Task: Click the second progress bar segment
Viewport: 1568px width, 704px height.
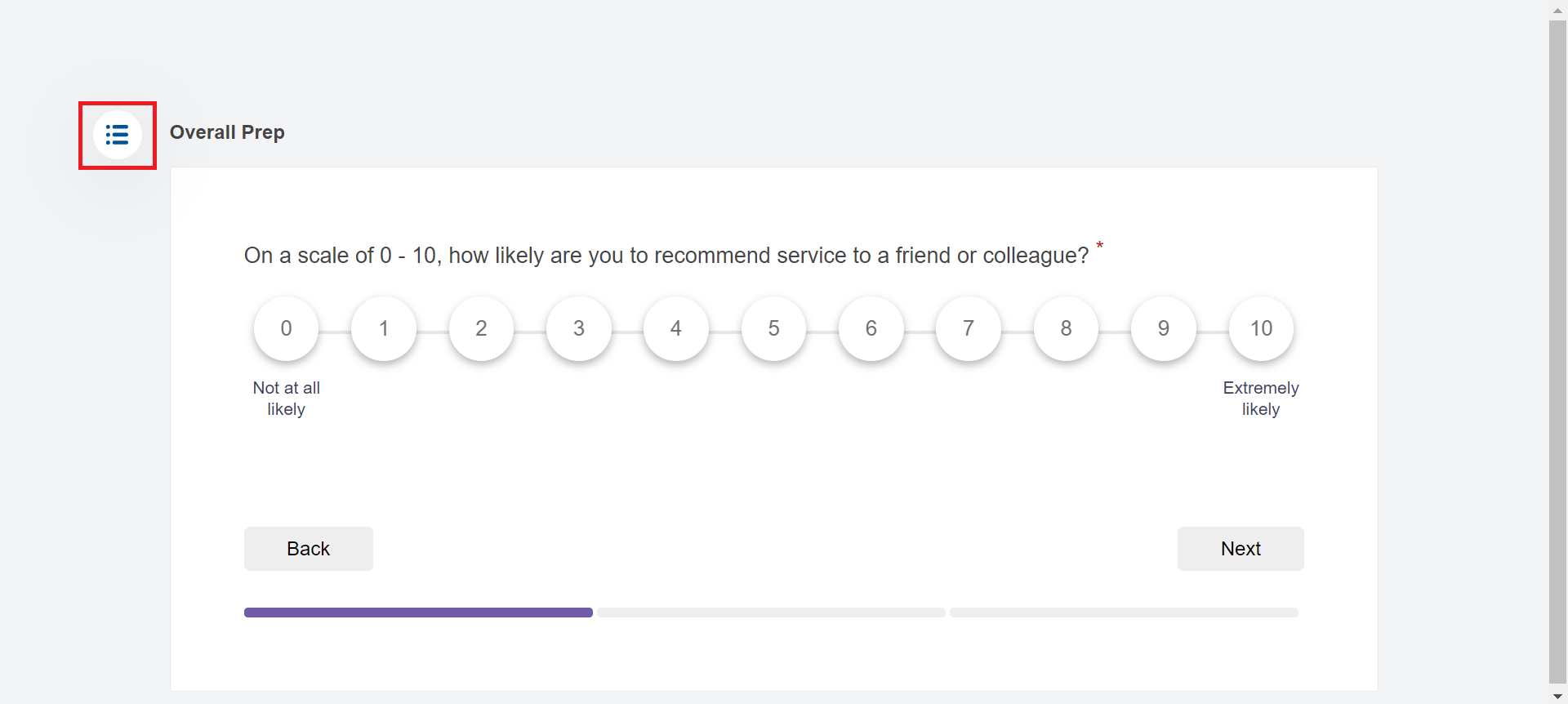Action: pos(771,613)
